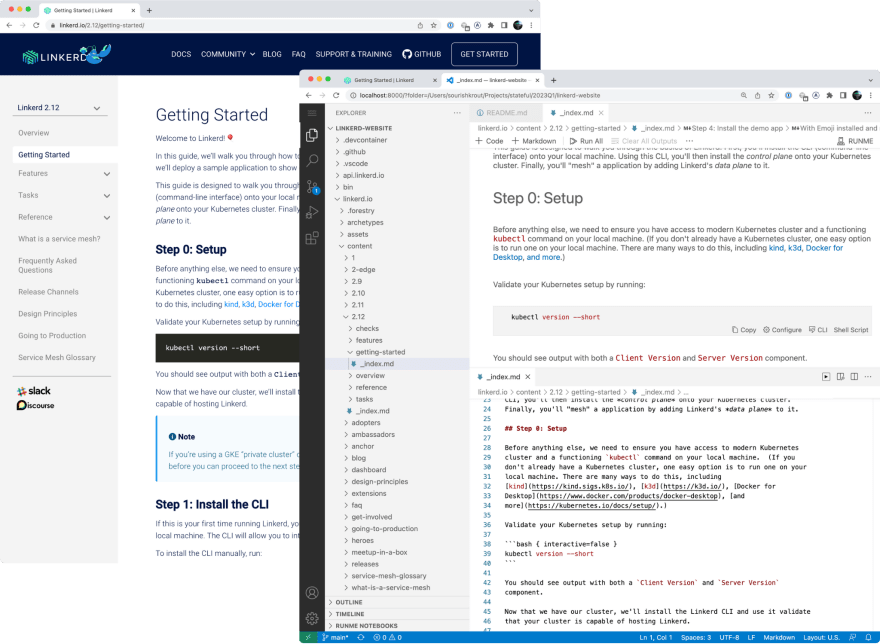Click the Accounts icon in activity bar
Viewport: 880px width, 644px height.
point(312,593)
